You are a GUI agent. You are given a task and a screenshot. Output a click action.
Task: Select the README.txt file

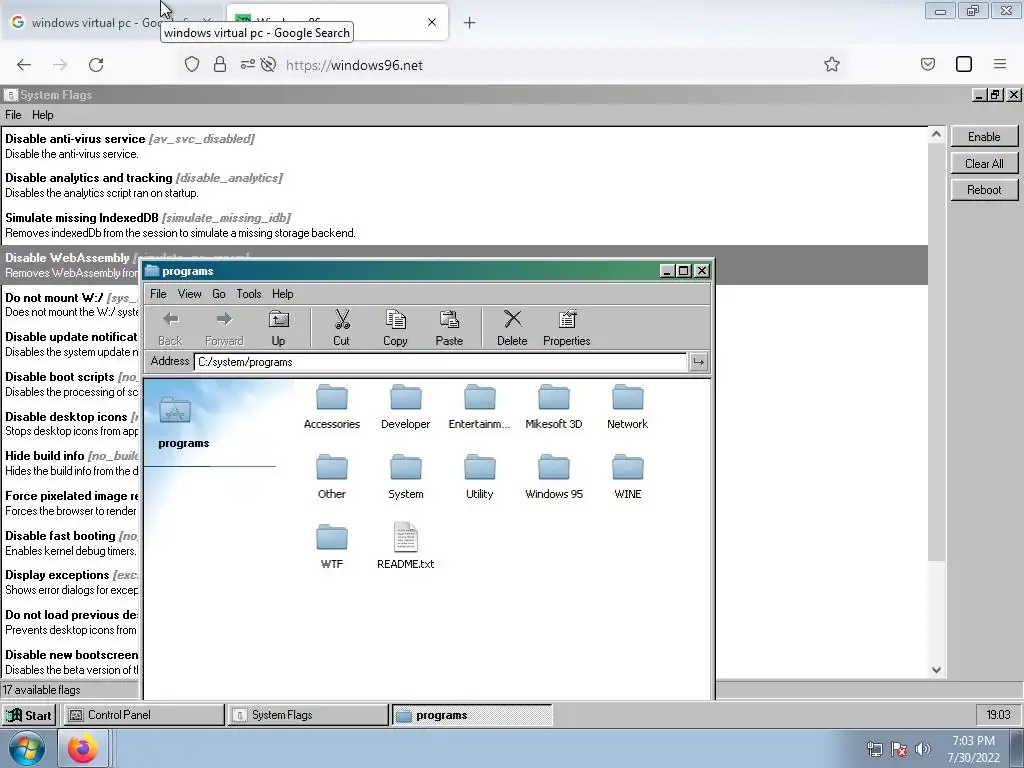click(406, 546)
